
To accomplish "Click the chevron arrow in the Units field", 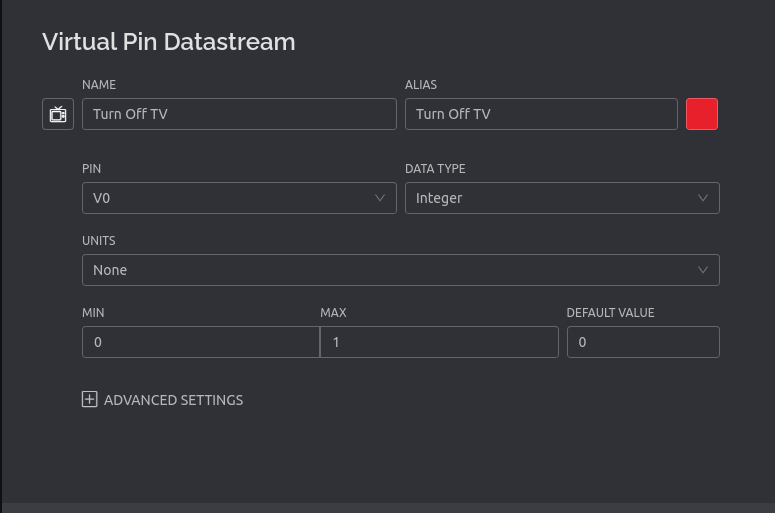I will (703, 270).
